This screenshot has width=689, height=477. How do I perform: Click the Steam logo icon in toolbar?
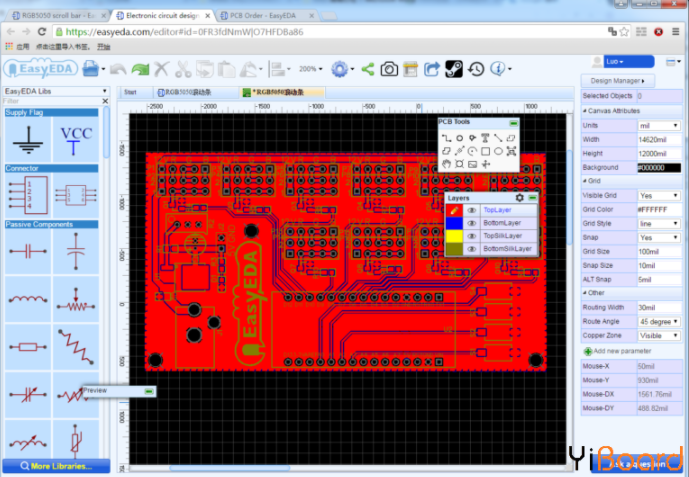pyautogui.click(x=454, y=69)
